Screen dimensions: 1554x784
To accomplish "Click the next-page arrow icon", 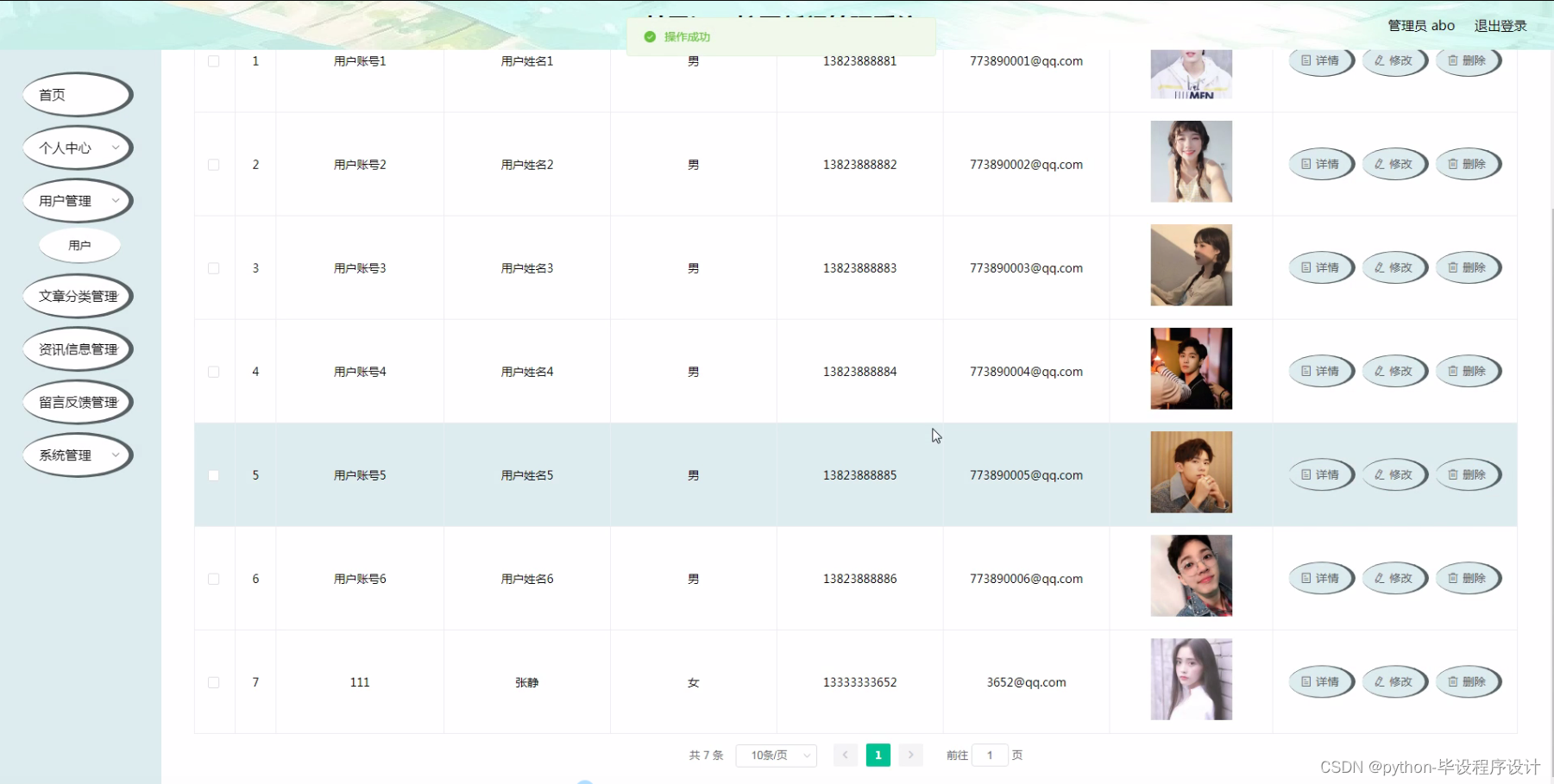I will pyautogui.click(x=910, y=755).
